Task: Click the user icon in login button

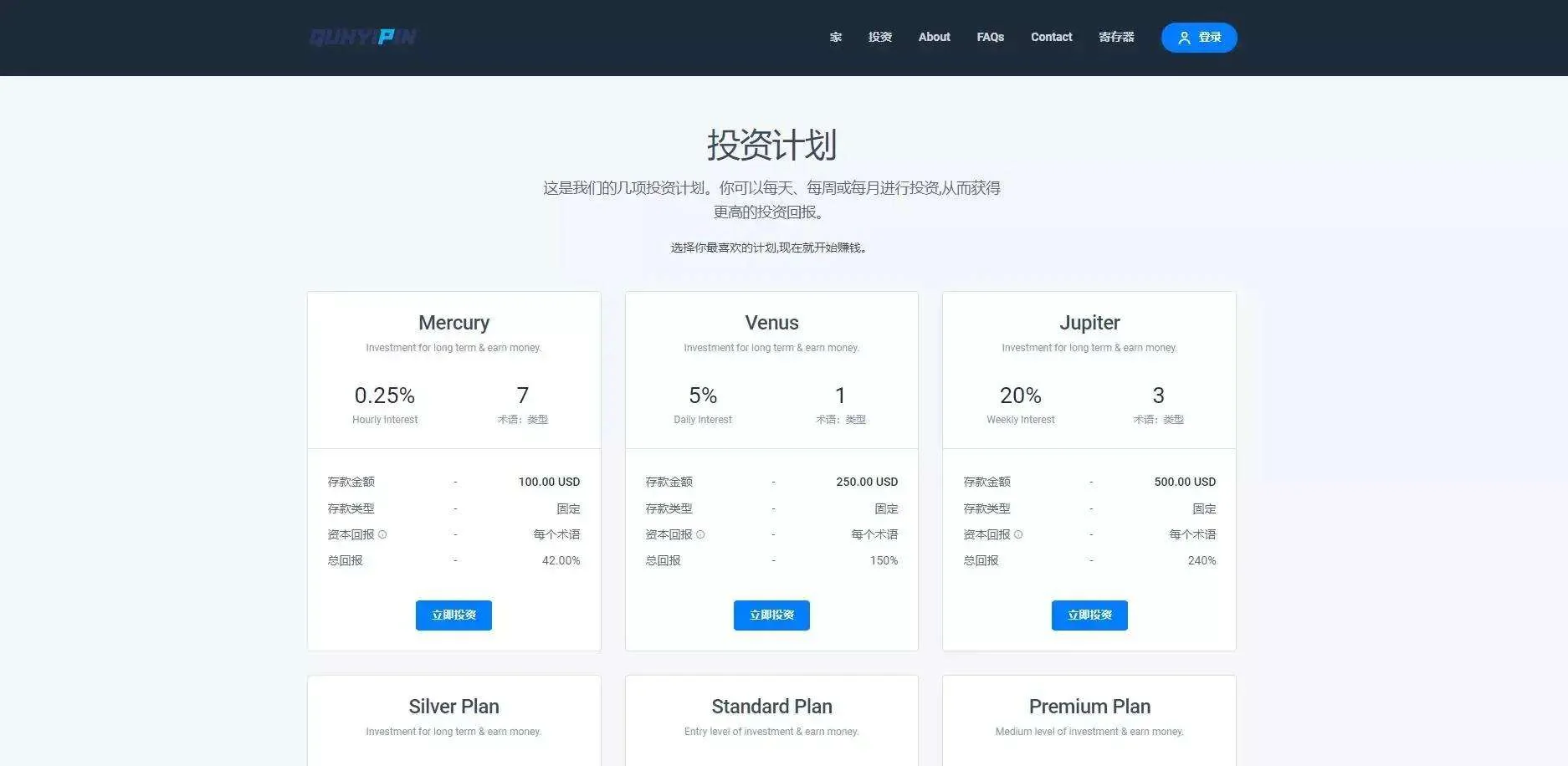Action: pyautogui.click(x=1184, y=38)
